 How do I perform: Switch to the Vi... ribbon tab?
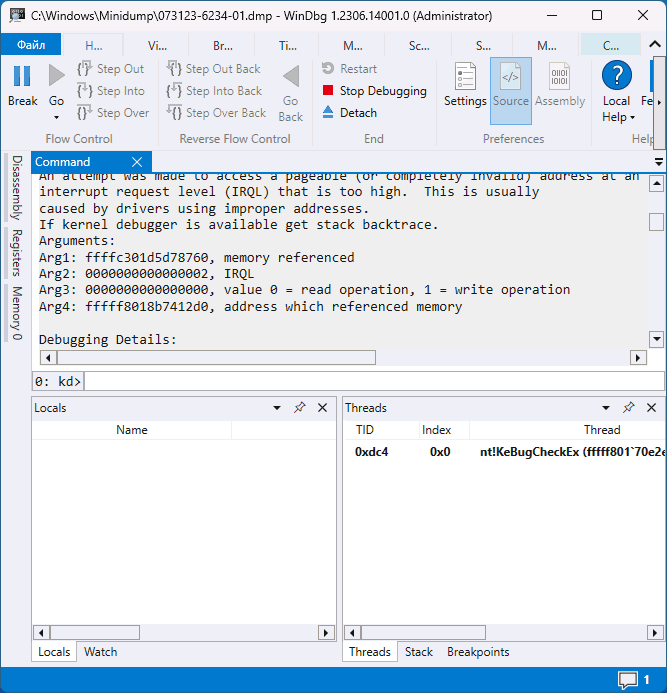coord(157,46)
